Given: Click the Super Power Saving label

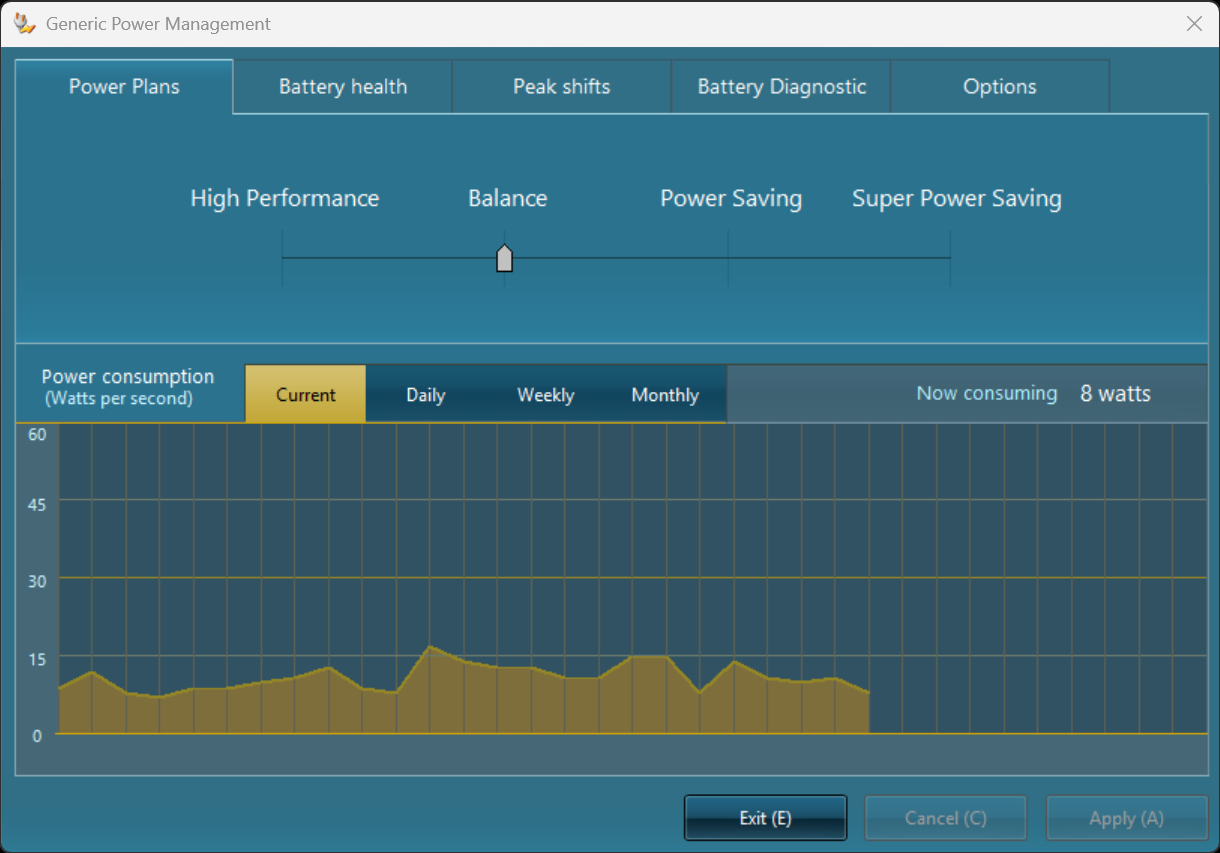Looking at the screenshot, I should point(957,198).
